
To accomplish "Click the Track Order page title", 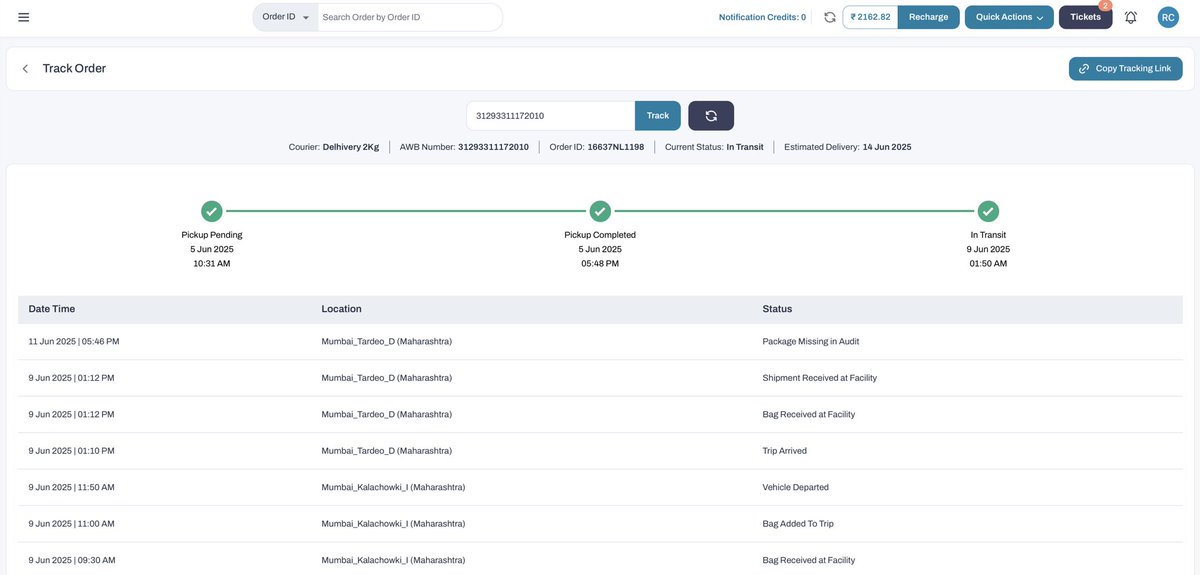I will click(x=74, y=69).
